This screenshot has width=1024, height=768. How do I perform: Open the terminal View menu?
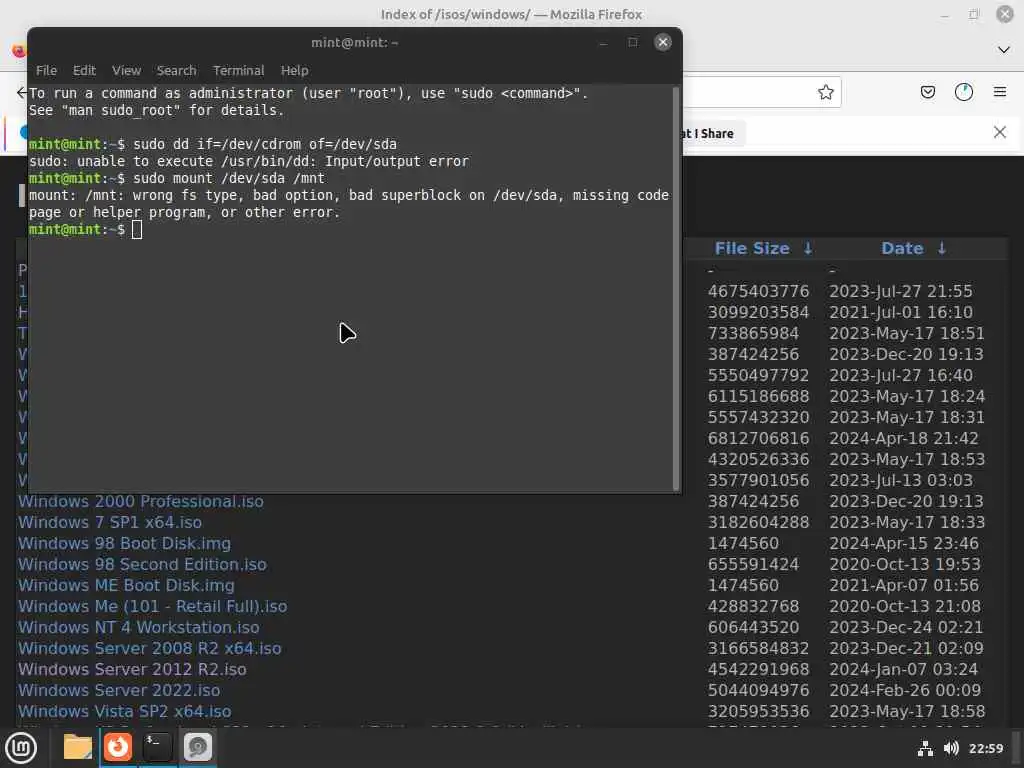click(x=126, y=71)
